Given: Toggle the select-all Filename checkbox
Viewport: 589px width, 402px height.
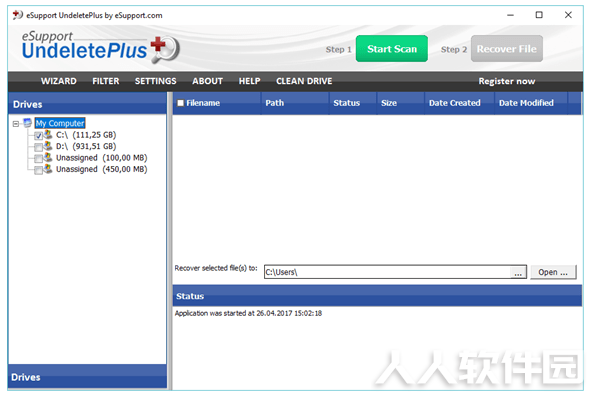Looking at the screenshot, I should click(181, 103).
